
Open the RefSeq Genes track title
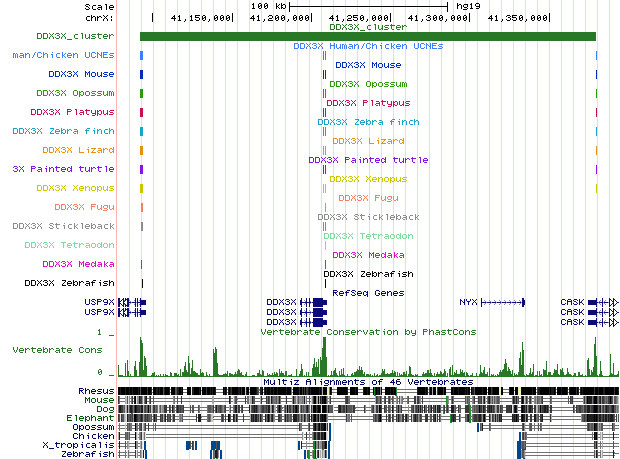pos(368,292)
